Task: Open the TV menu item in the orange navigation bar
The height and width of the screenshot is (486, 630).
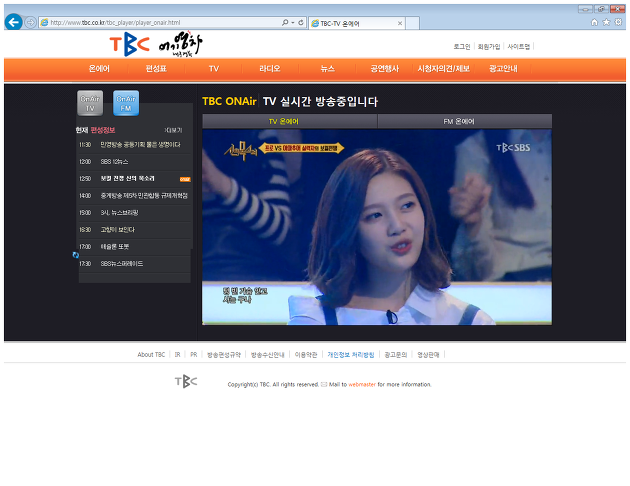Action: click(214, 69)
